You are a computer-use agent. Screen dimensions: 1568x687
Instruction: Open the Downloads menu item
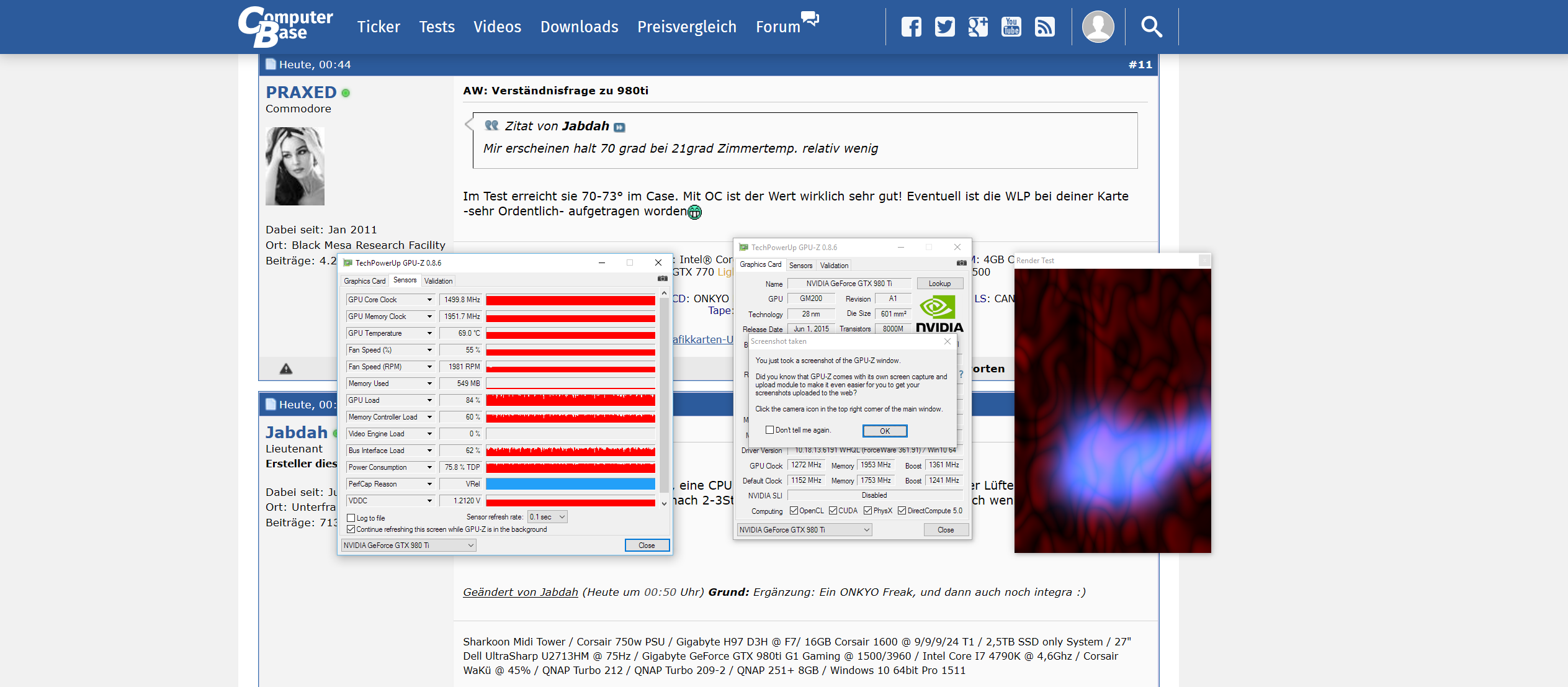pyautogui.click(x=579, y=27)
